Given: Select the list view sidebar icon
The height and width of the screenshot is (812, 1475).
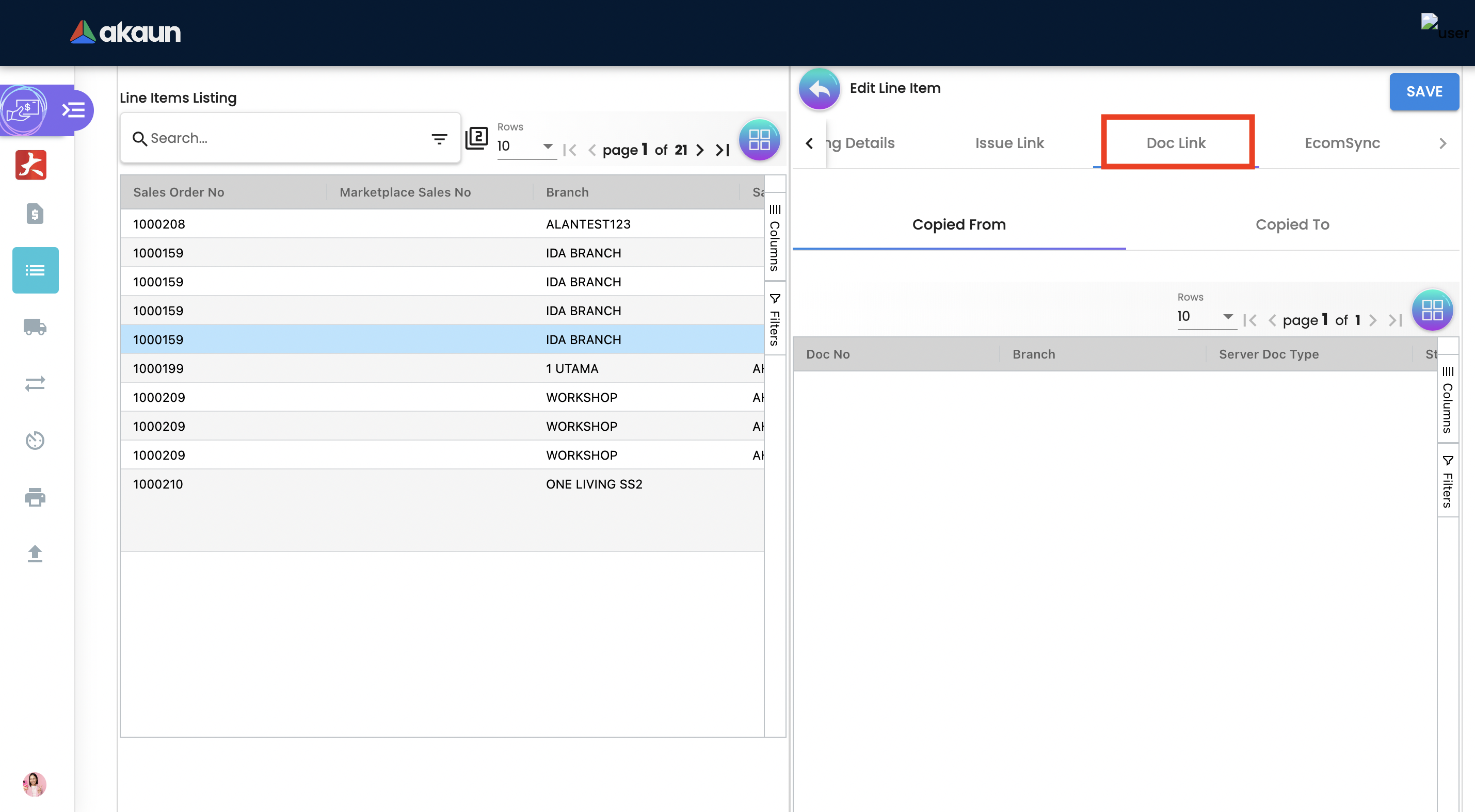Looking at the screenshot, I should (x=35, y=270).
